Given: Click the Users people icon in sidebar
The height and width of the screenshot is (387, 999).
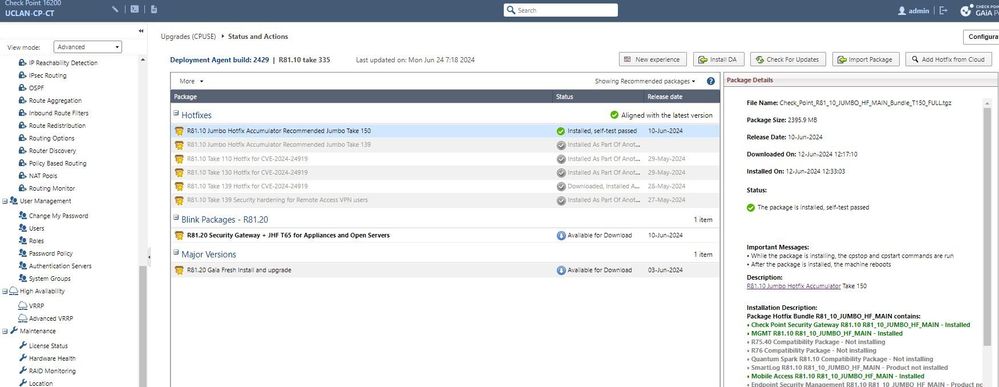Looking at the screenshot, I should 23,228.
